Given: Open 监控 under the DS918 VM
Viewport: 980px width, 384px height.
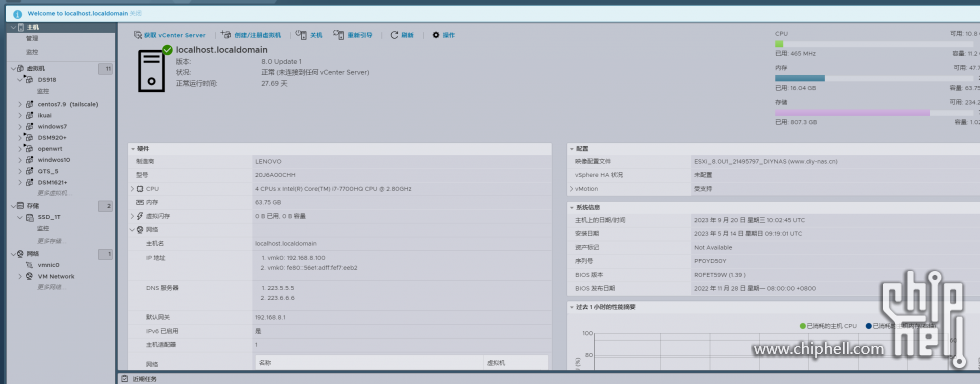Looking at the screenshot, I should click(x=42, y=91).
